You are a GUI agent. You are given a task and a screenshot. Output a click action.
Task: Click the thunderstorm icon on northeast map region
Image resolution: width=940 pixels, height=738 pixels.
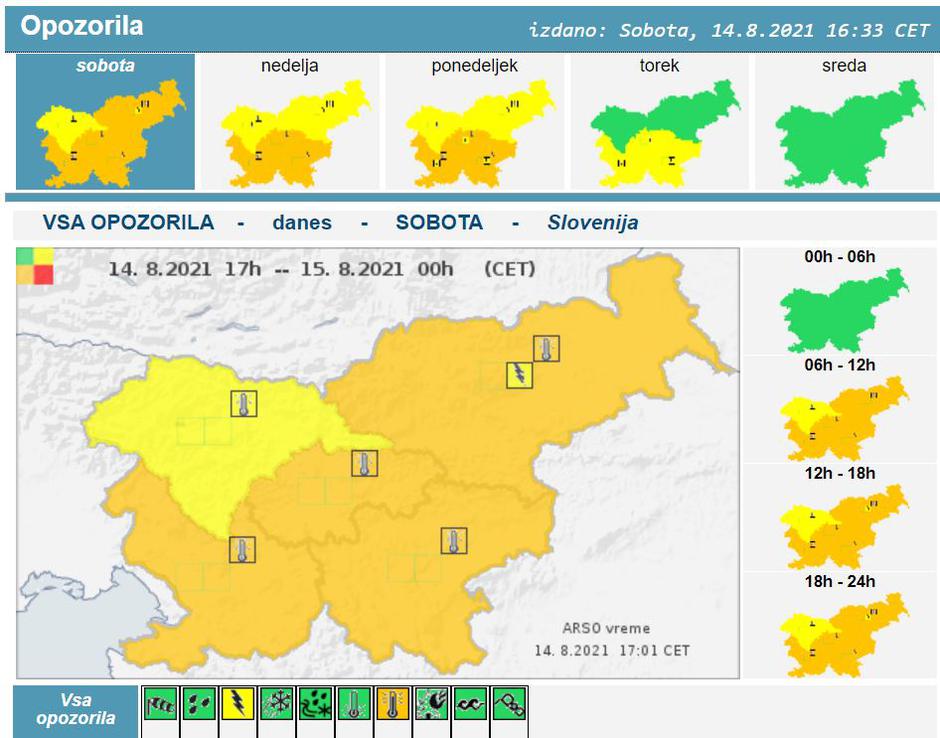coord(519,375)
